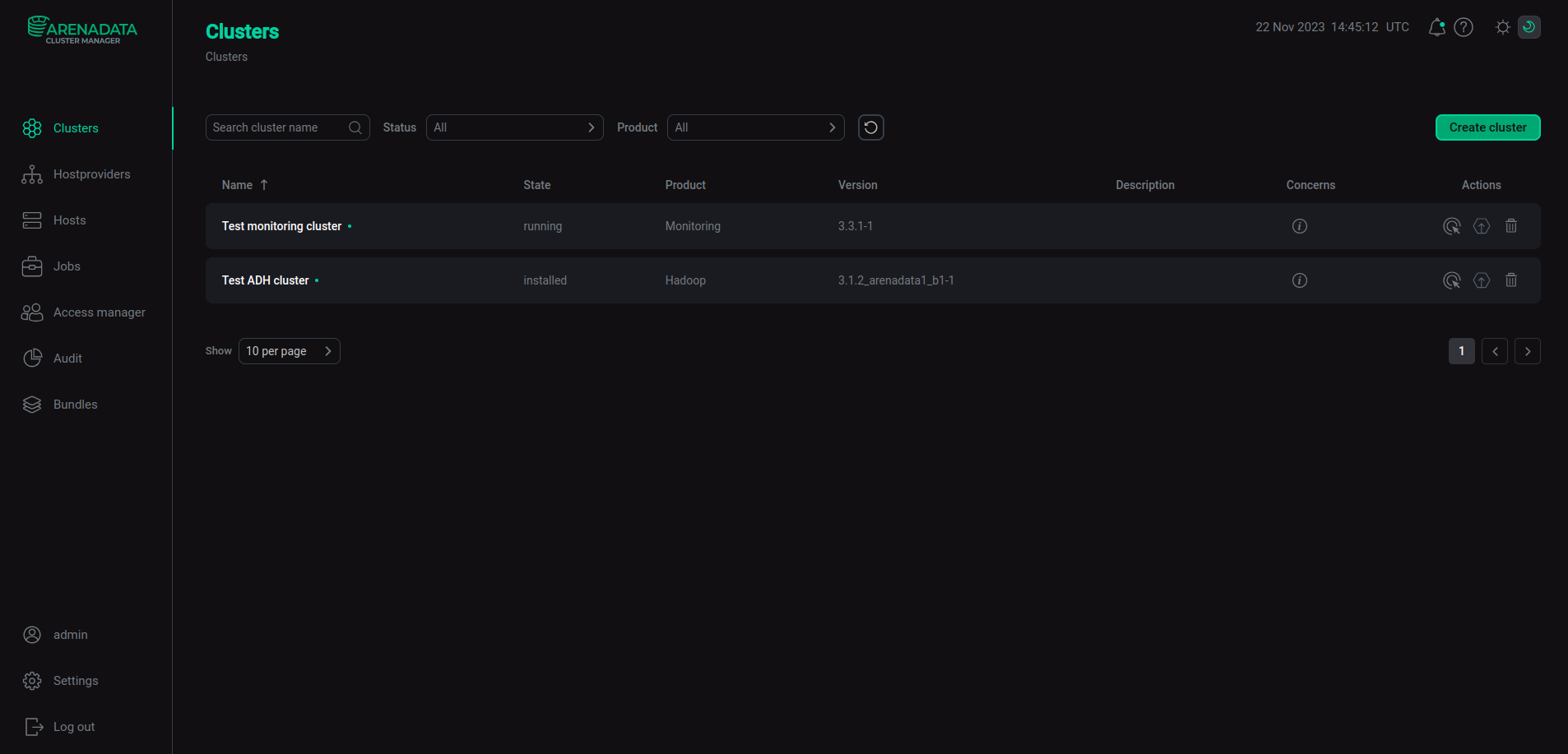Open Hostproviders in the sidebar
The height and width of the screenshot is (754, 1568).
pyautogui.click(x=91, y=174)
